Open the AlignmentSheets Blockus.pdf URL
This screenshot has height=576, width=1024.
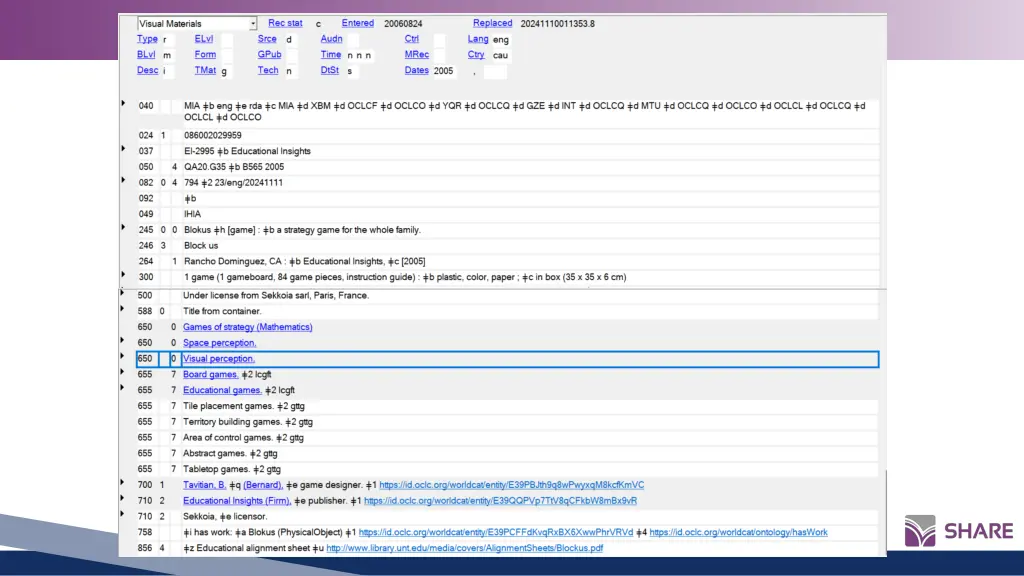click(x=464, y=548)
